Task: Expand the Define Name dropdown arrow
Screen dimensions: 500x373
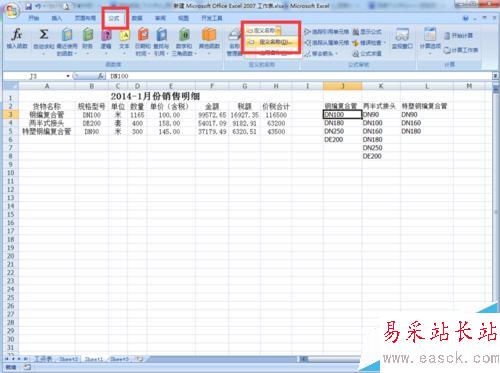Action: click(x=278, y=31)
